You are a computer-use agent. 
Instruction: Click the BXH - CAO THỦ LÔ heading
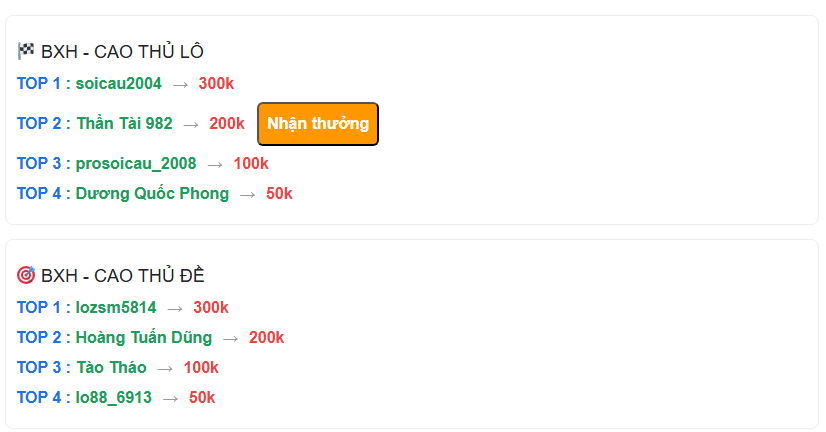pyautogui.click(x=122, y=52)
